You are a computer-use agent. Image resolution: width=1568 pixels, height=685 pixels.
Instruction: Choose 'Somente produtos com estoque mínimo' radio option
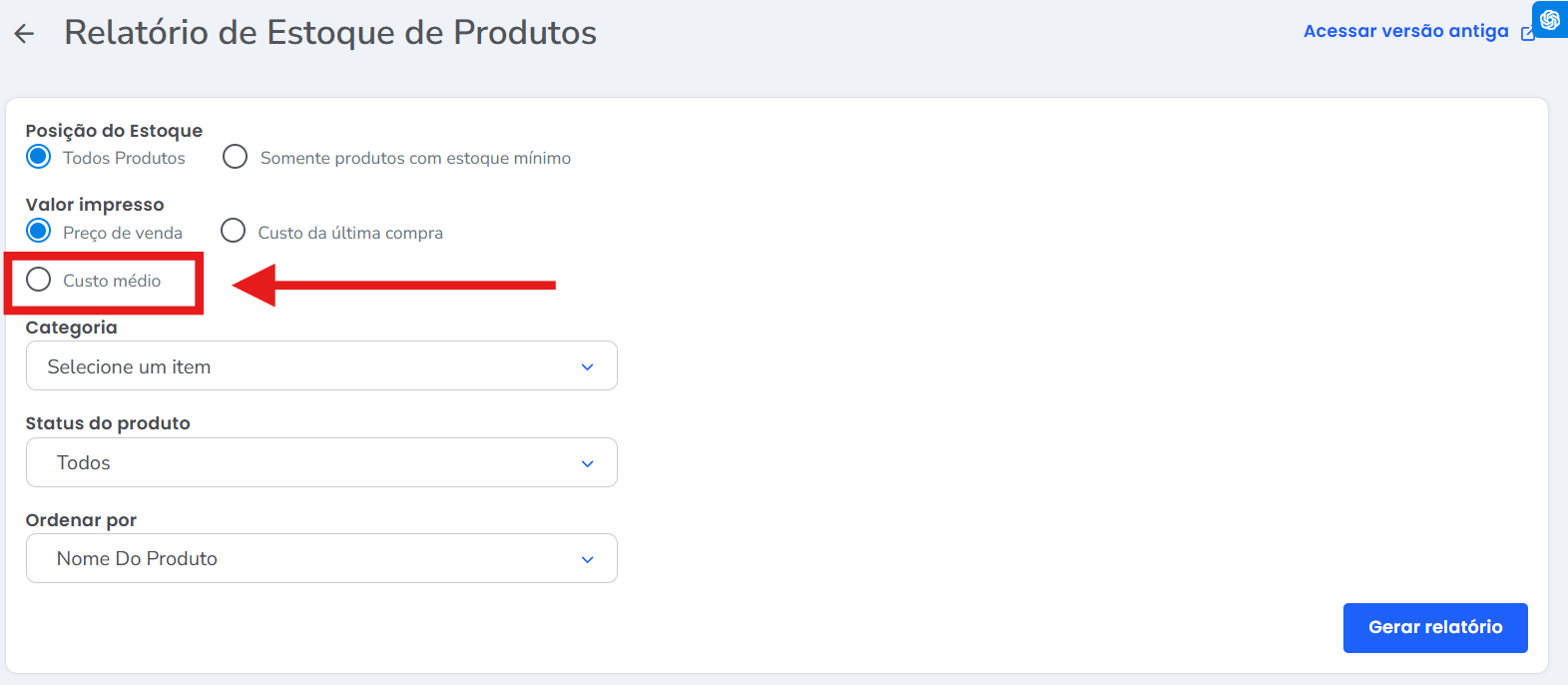236,157
